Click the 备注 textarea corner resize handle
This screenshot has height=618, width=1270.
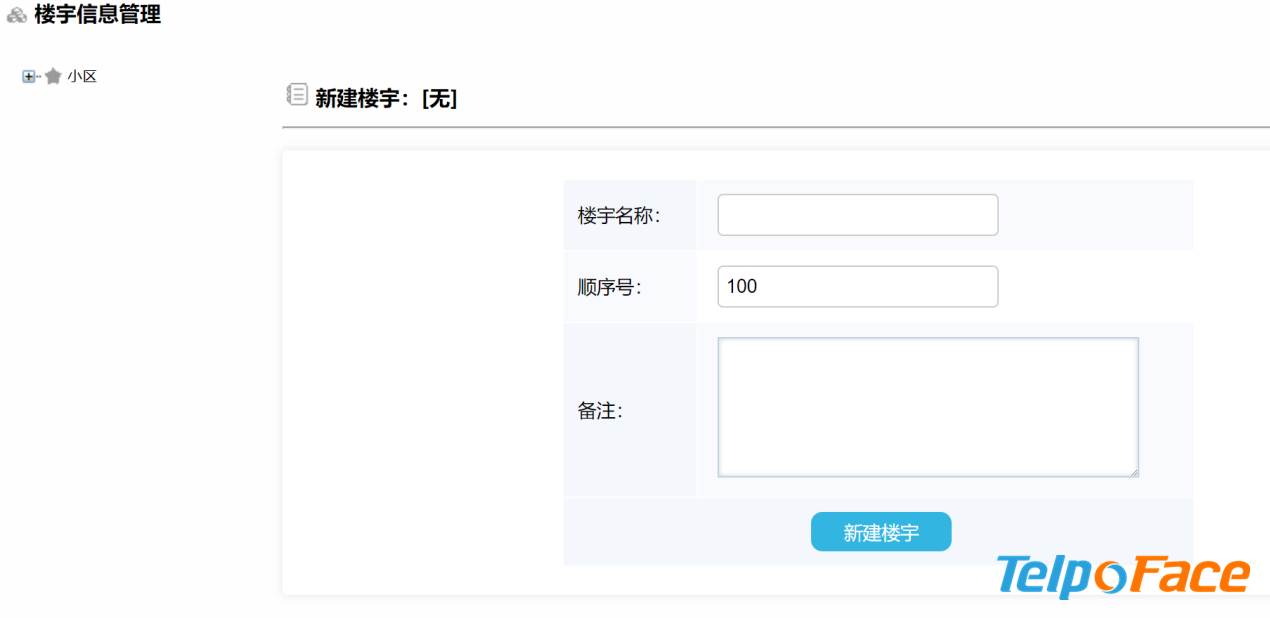click(1133, 471)
